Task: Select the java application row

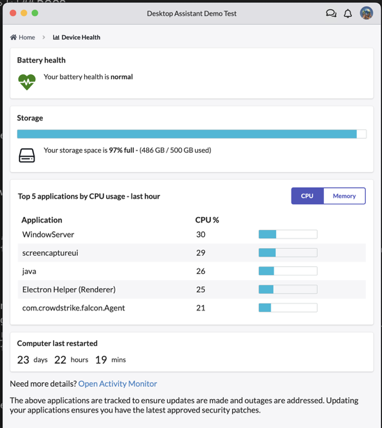Action: tap(192, 271)
